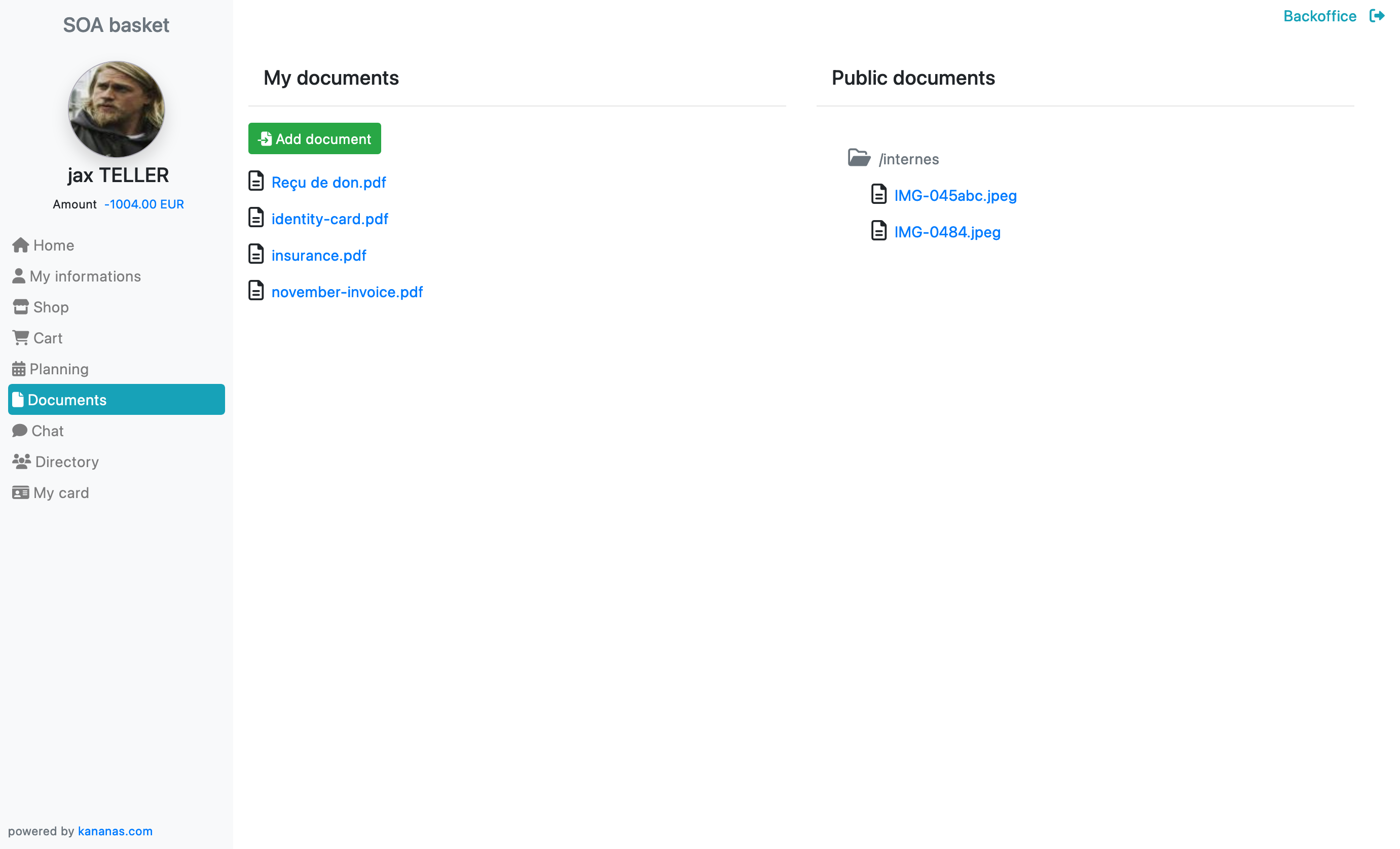Click the file icon beside IMG-0484.jpeg
1400x849 pixels.
click(x=878, y=230)
